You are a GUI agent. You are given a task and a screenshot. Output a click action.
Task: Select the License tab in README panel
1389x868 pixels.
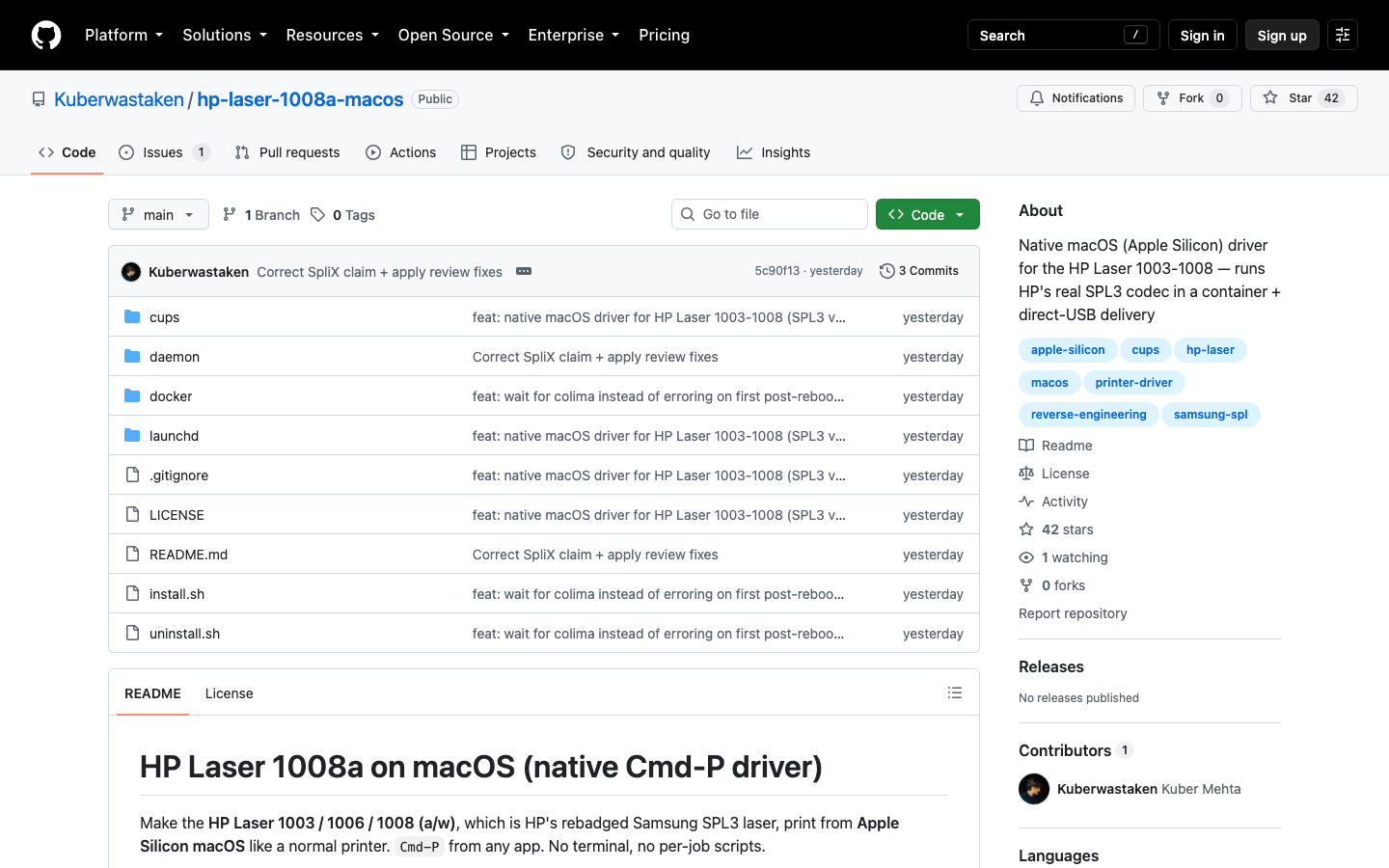pyautogui.click(x=229, y=693)
